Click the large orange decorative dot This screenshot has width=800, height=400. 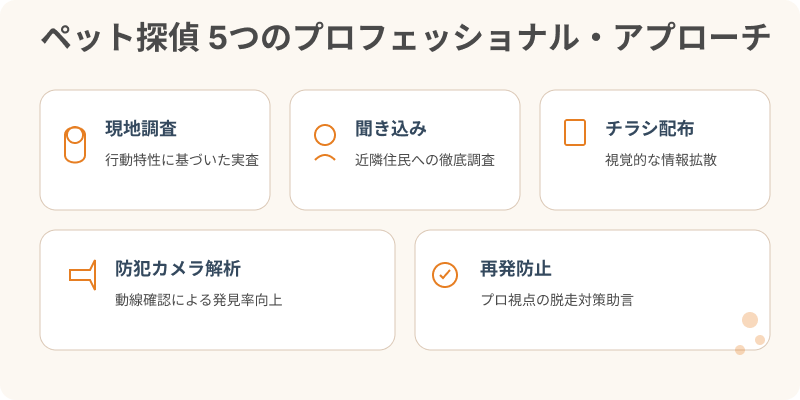[x=750, y=320]
